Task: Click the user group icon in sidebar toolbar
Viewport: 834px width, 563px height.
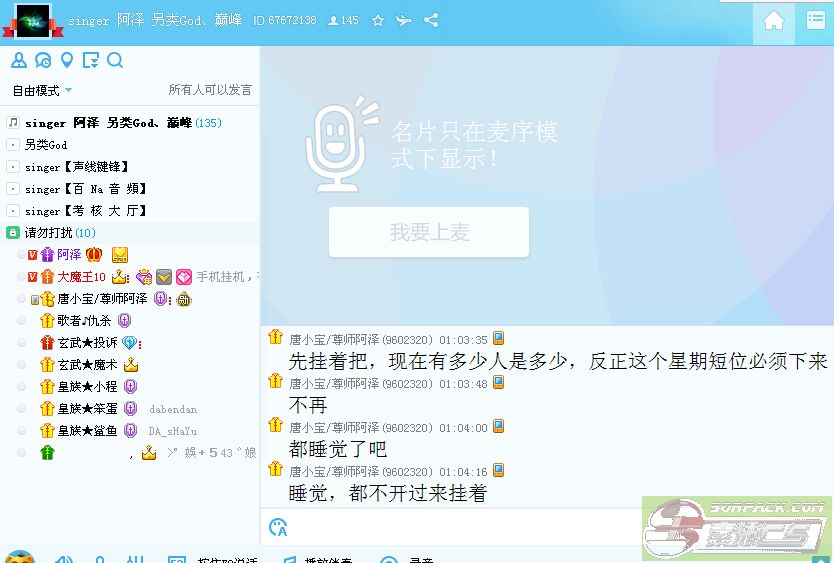Action: [x=19, y=61]
